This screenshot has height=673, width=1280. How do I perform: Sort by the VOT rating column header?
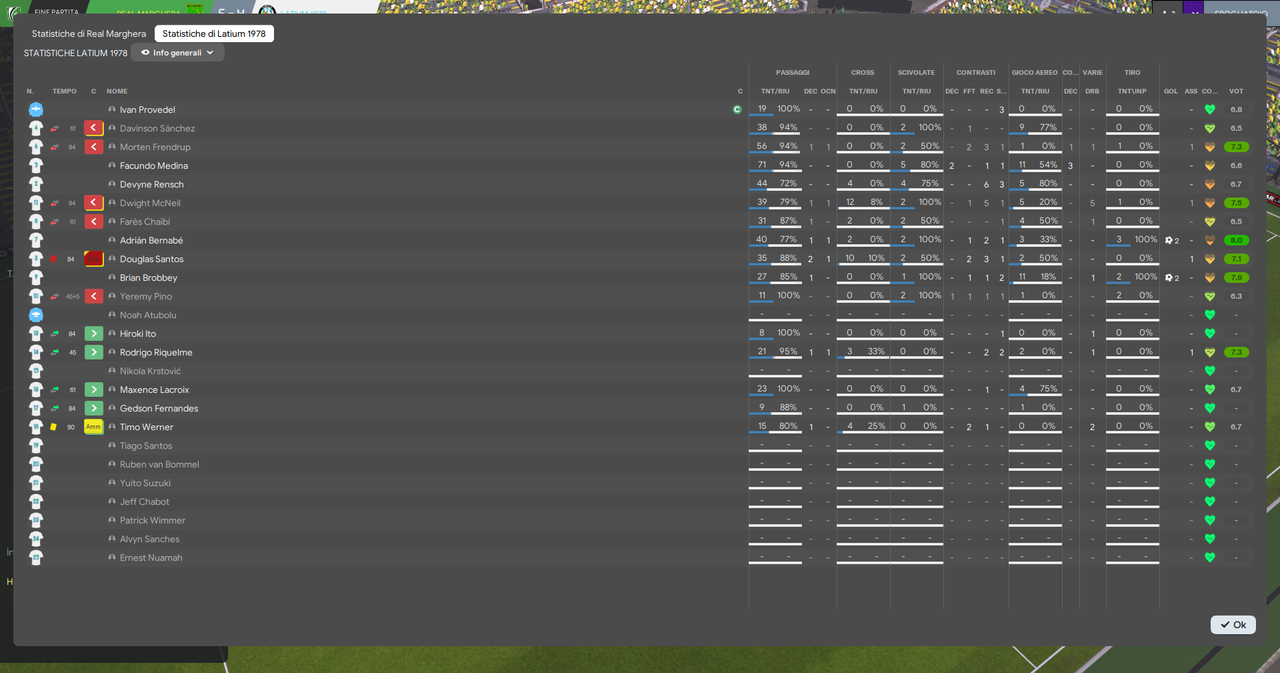click(x=1236, y=91)
